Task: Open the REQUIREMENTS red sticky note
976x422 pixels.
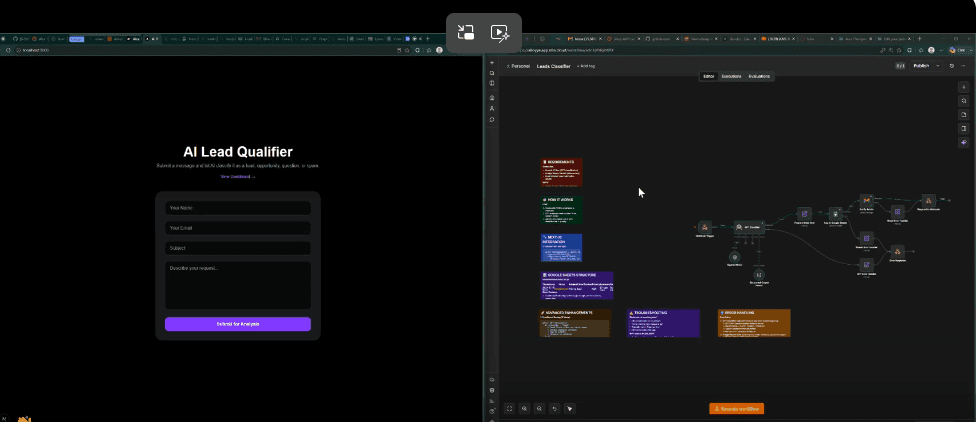Action: click(561, 172)
